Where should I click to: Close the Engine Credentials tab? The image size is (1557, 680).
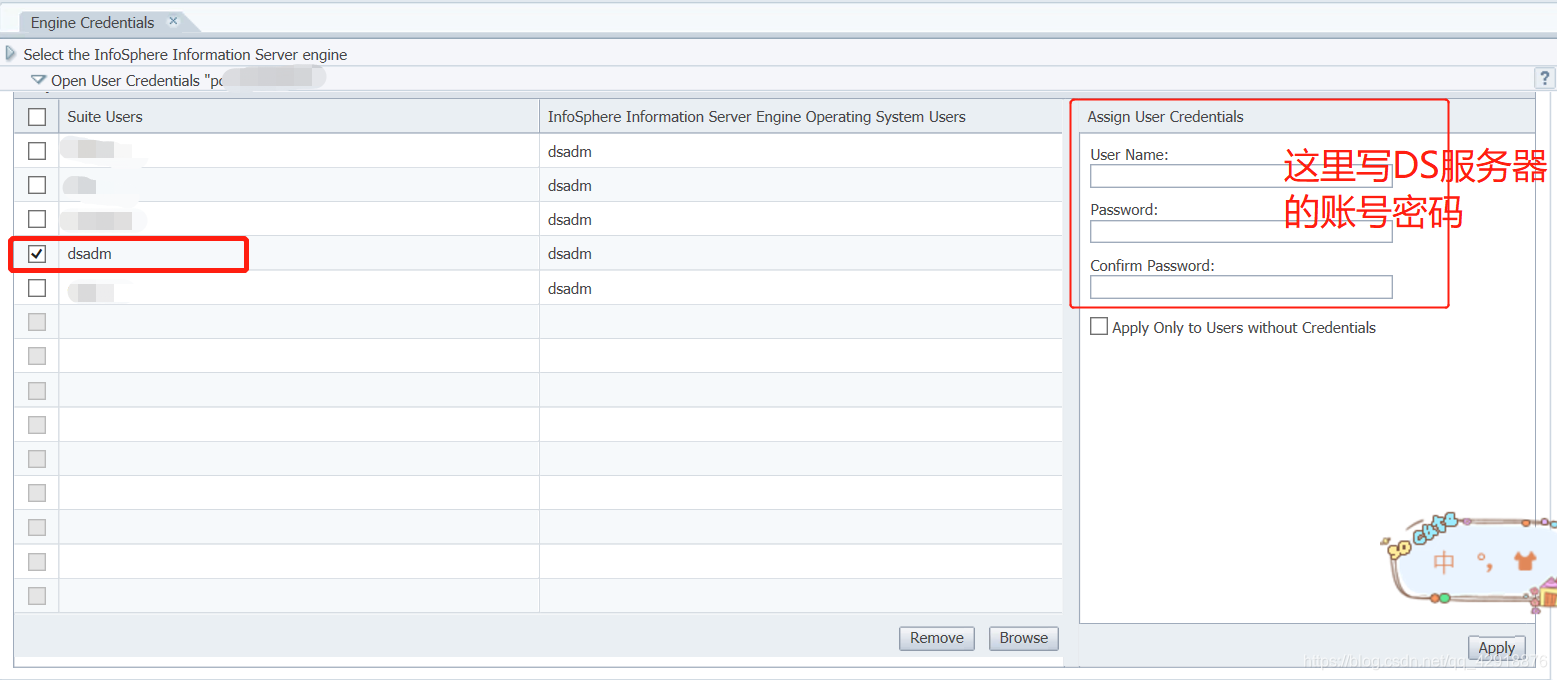[173, 21]
